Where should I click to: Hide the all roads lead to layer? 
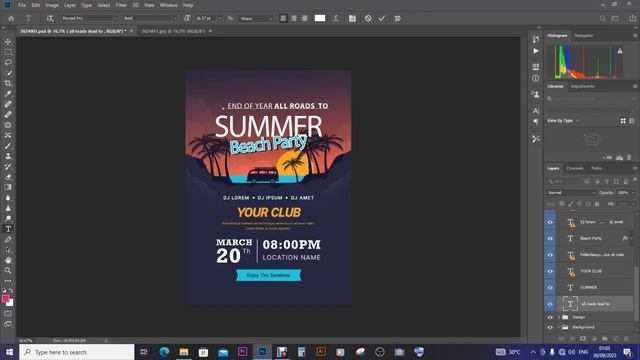click(x=550, y=304)
